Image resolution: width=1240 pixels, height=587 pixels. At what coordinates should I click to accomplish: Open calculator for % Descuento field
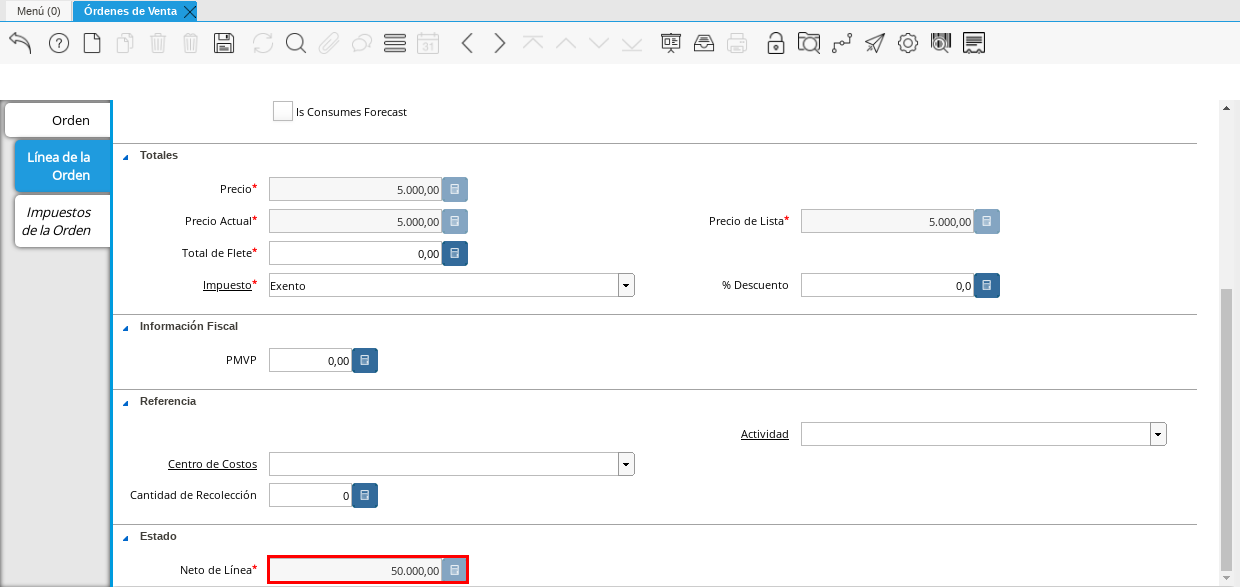click(x=987, y=286)
